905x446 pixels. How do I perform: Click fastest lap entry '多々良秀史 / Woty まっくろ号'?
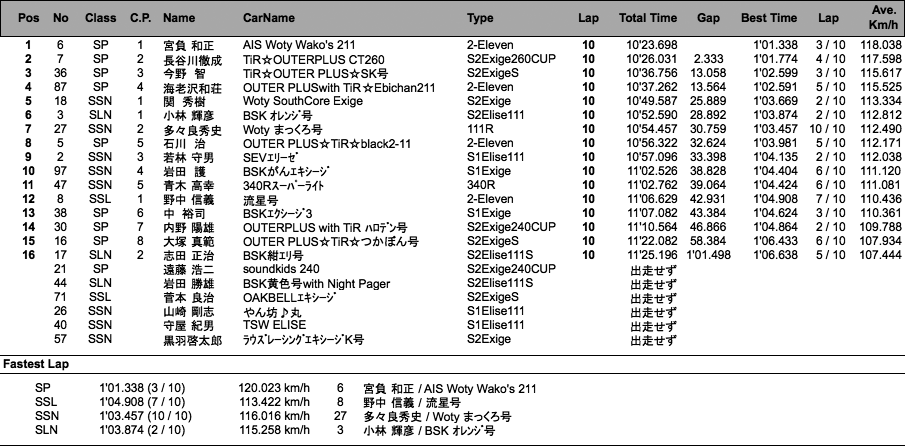pyautogui.click(x=437, y=417)
